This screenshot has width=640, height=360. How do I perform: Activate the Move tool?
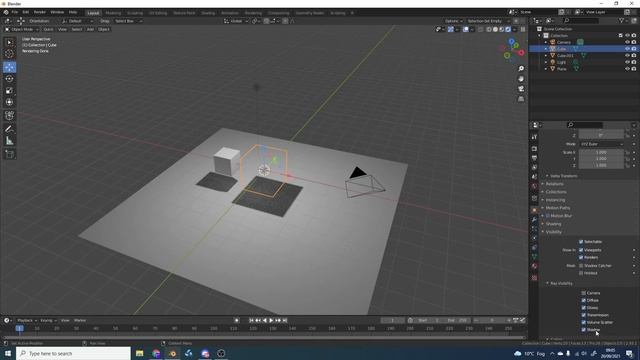(9, 67)
